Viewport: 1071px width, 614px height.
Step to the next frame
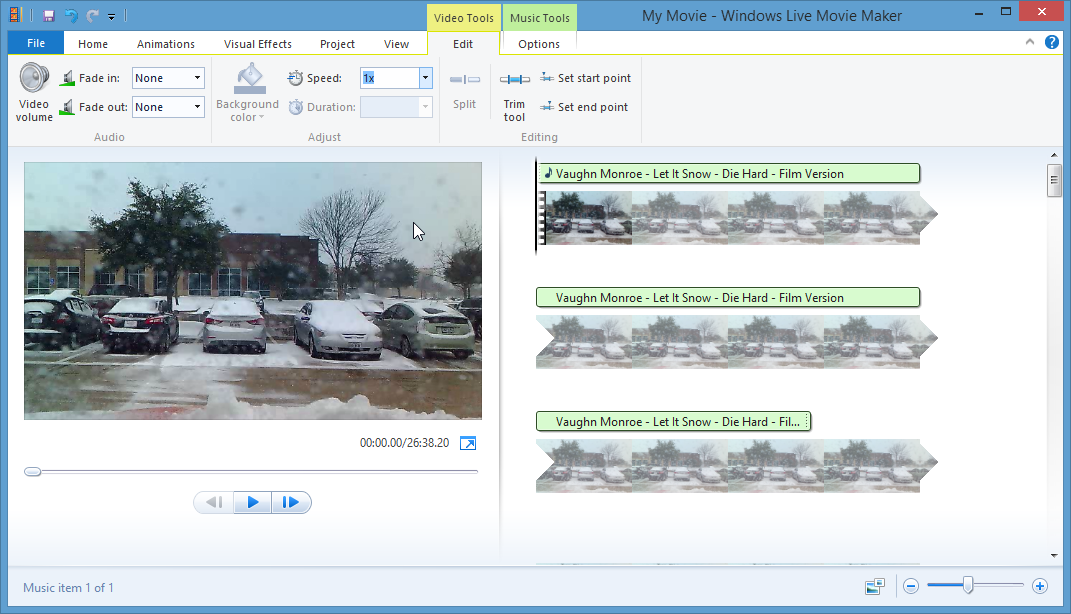(291, 502)
